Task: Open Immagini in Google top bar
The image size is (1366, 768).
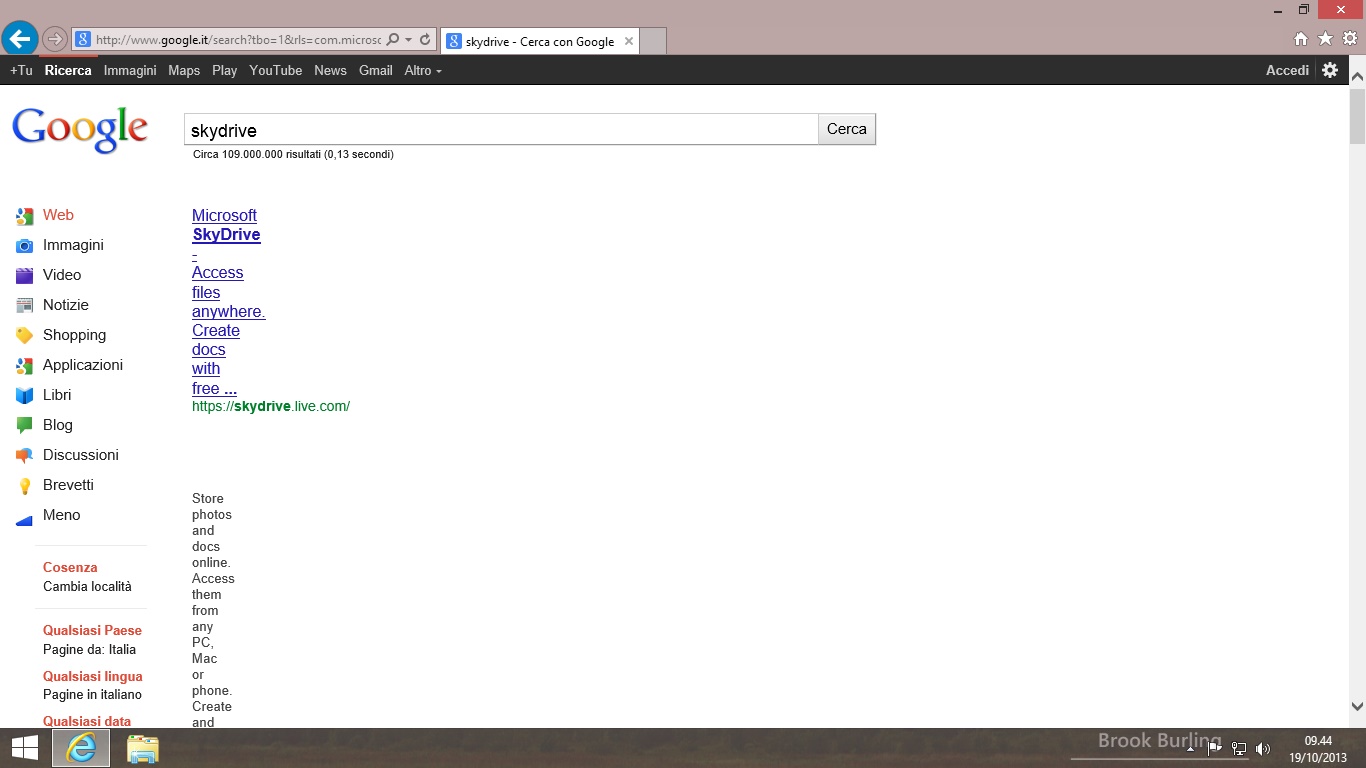Action: click(130, 70)
